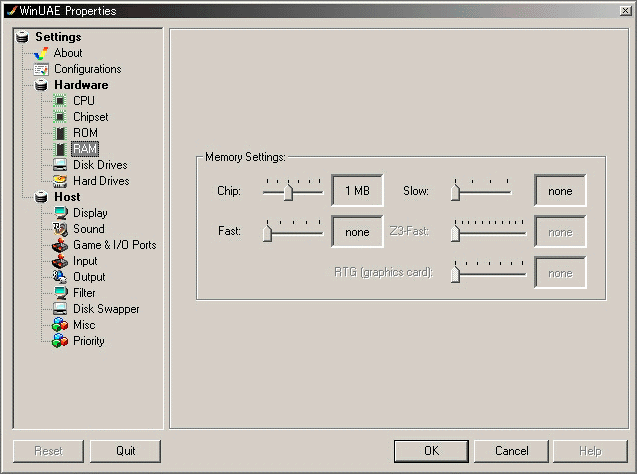
Task: Click the Sound speaker icon
Action: (x=60, y=229)
